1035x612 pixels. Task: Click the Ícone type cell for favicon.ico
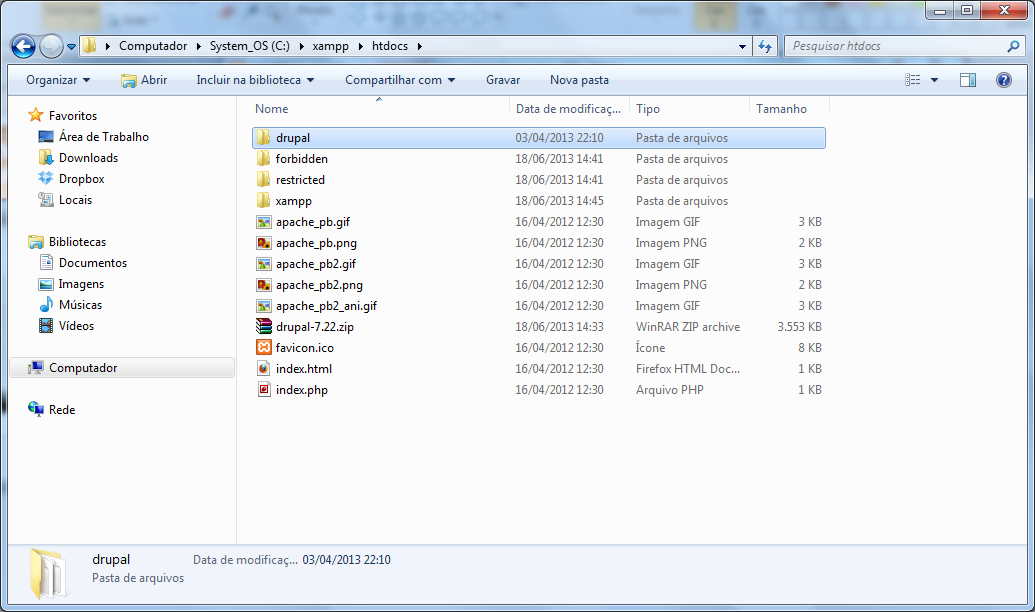coord(650,348)
